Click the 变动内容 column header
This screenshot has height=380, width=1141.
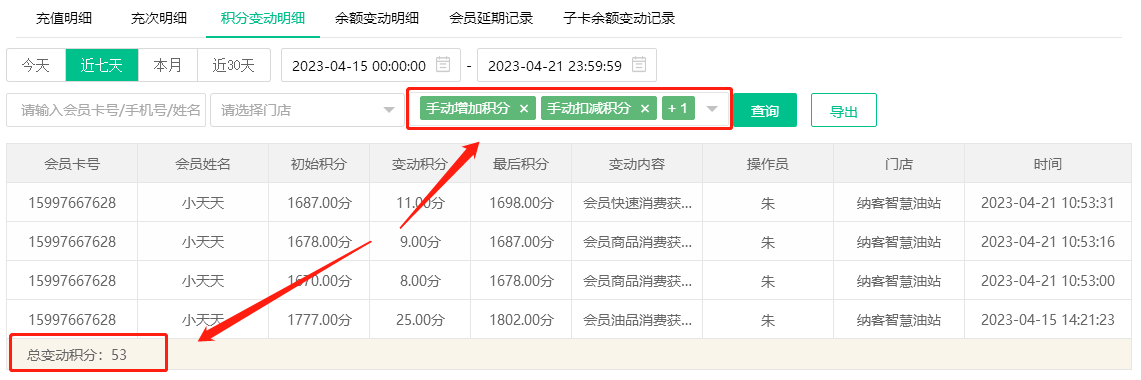[x=637, y=164]
